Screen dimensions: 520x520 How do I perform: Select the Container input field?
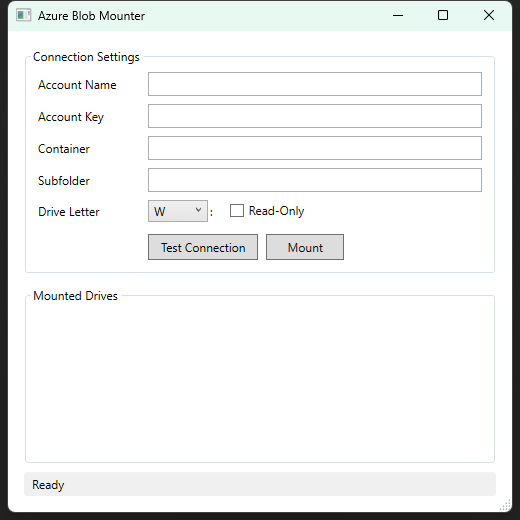click(315, 148)
